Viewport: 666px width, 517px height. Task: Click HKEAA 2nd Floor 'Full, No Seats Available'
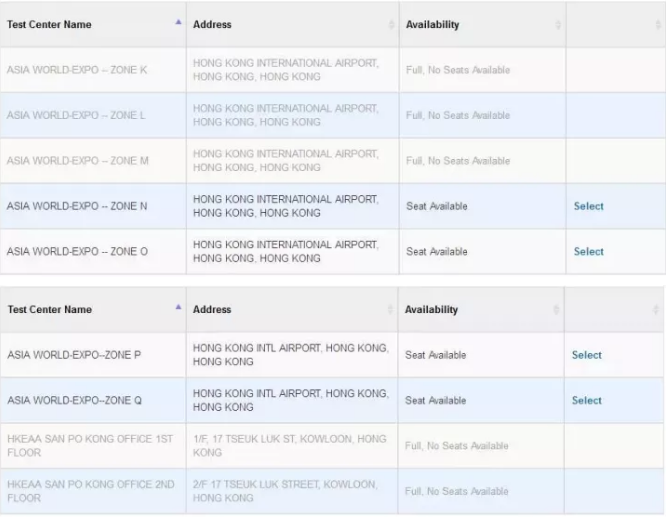457,491
